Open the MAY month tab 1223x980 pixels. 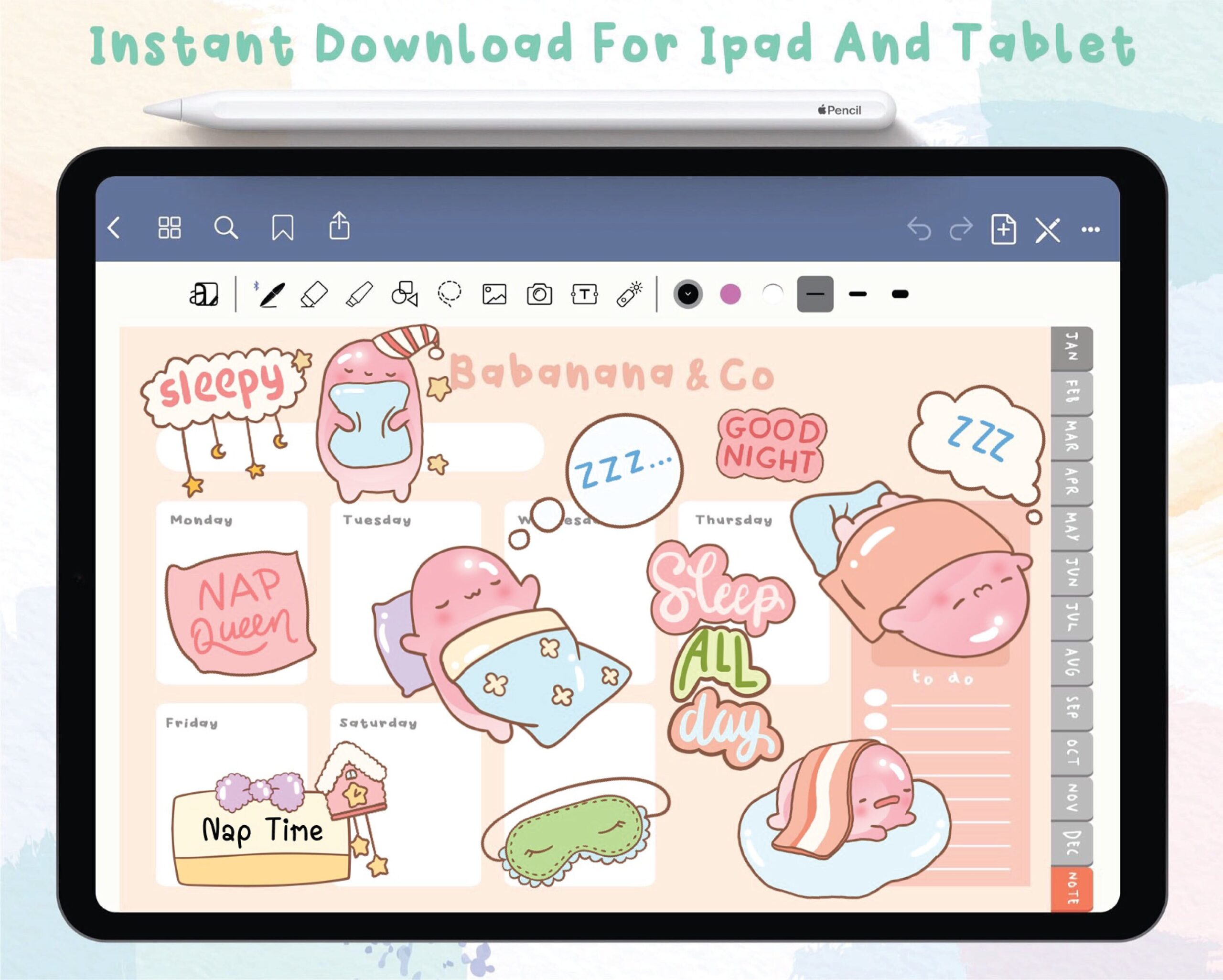pos(1072,528)
